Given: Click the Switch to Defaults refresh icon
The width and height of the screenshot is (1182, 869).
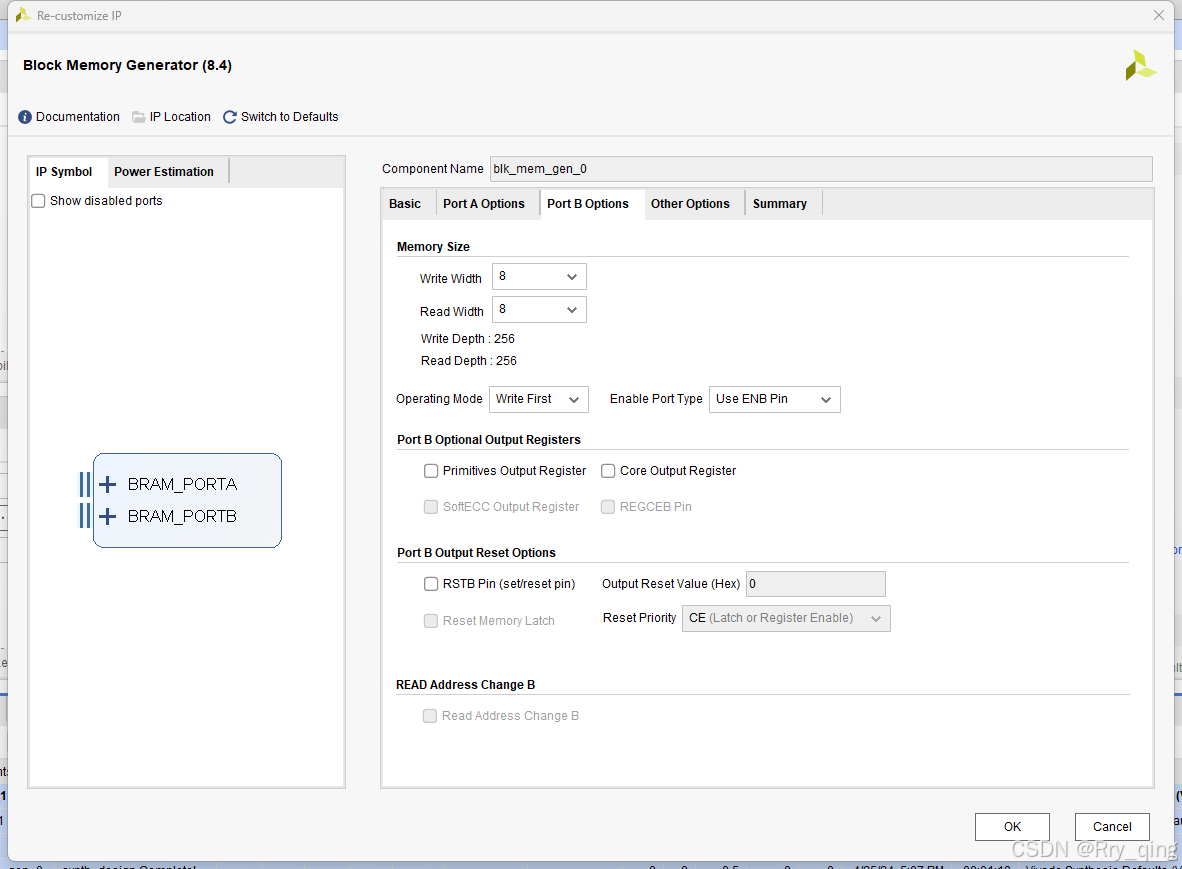Looking at the screenshot, I should click(230, 117).
